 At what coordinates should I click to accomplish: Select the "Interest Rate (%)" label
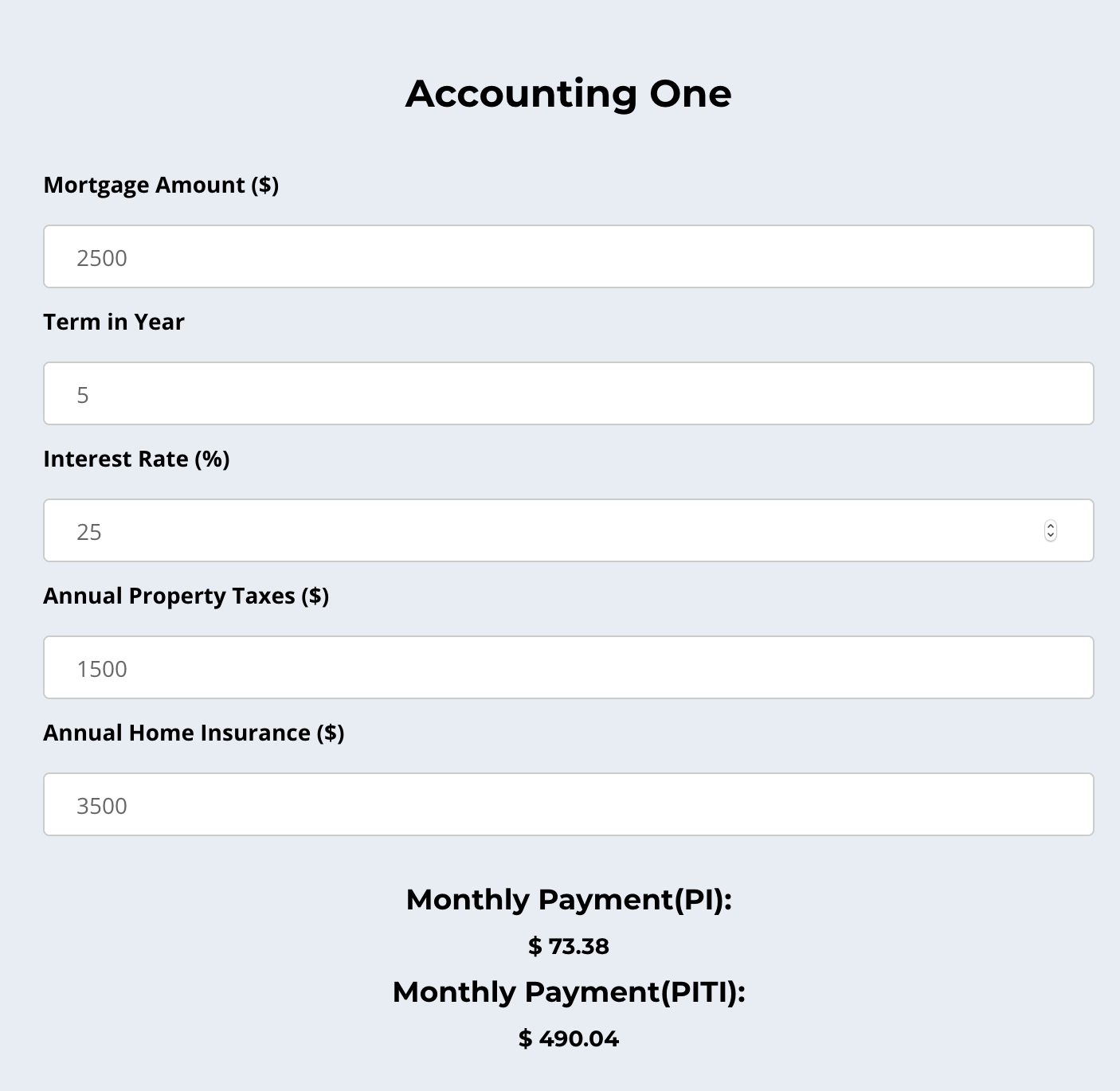click(x=136, y=459)
